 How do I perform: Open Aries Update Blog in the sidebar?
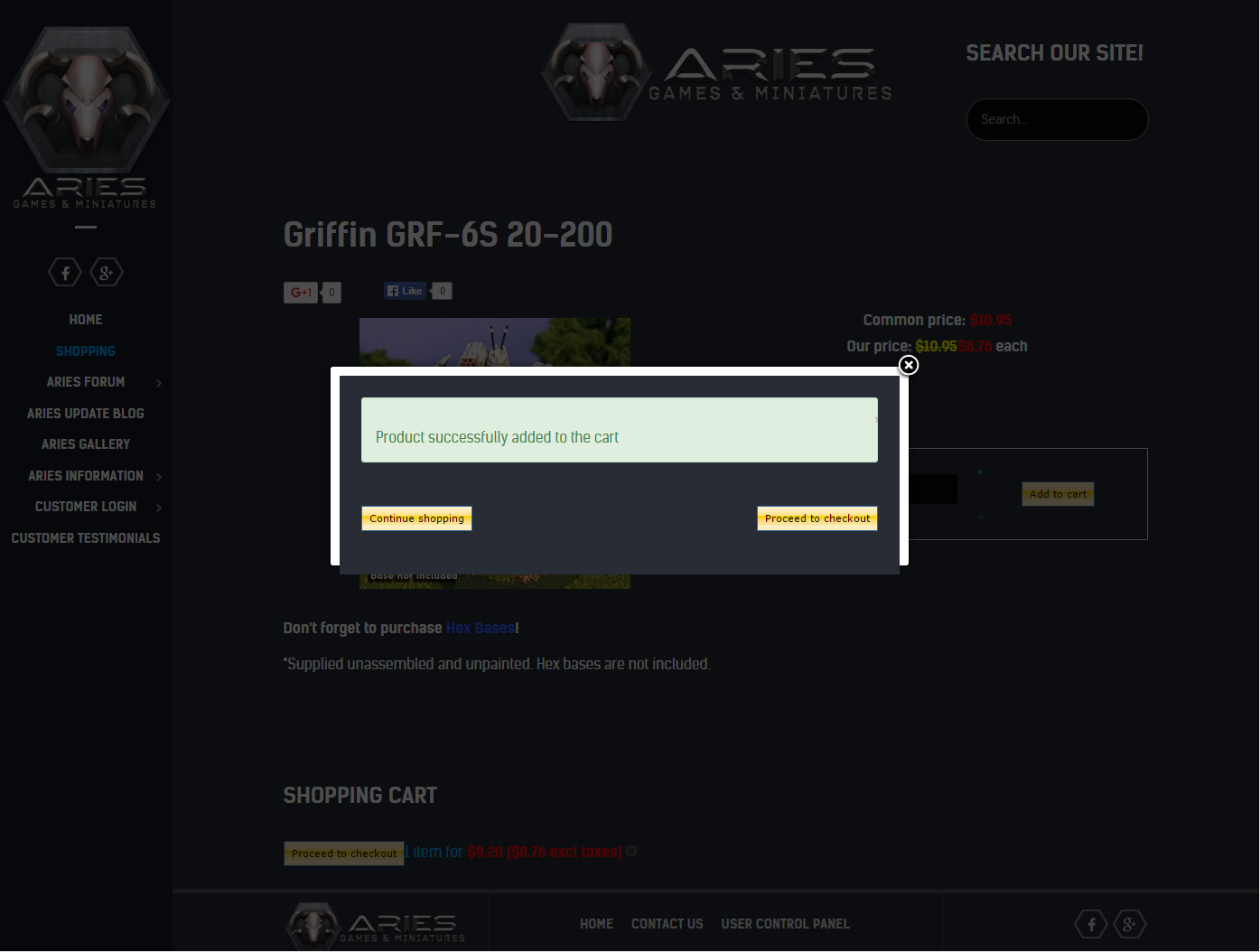[x=86, y=414]
